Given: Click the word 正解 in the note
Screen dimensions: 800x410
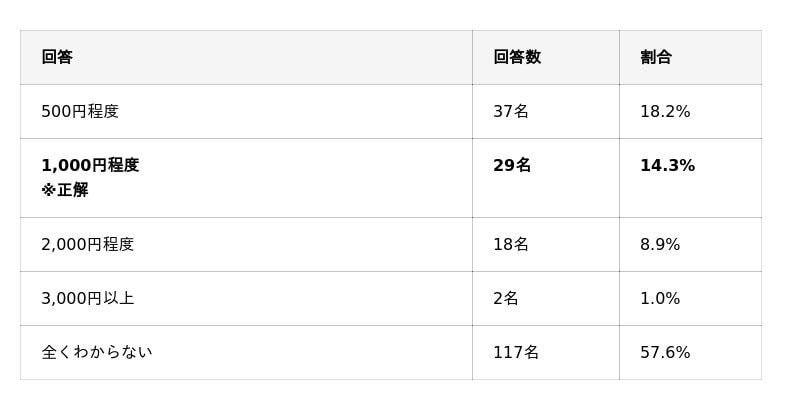Looking at the screenshot, I should [x=73, y=190].
